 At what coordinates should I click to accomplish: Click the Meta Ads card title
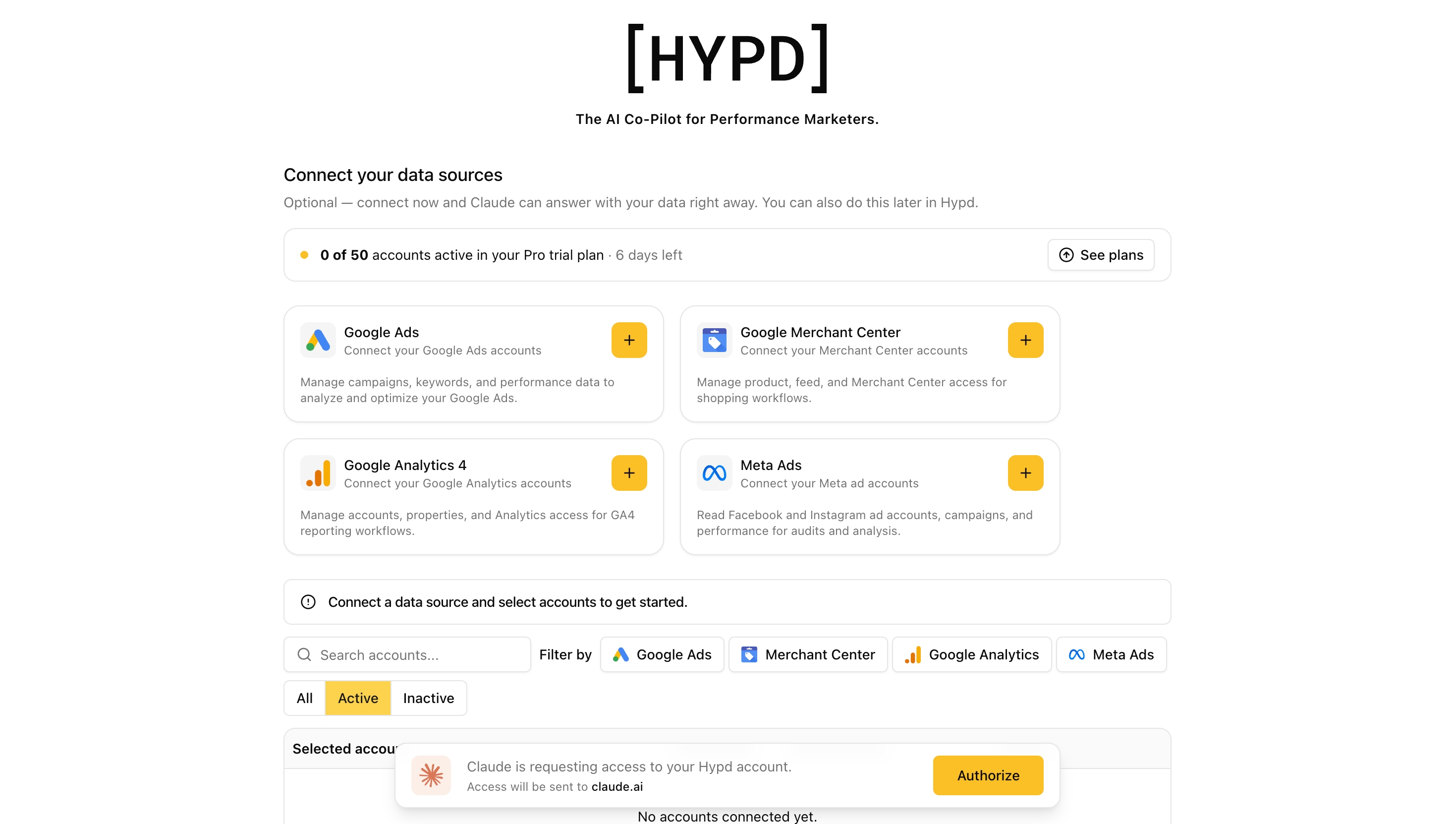click(771, 465)
